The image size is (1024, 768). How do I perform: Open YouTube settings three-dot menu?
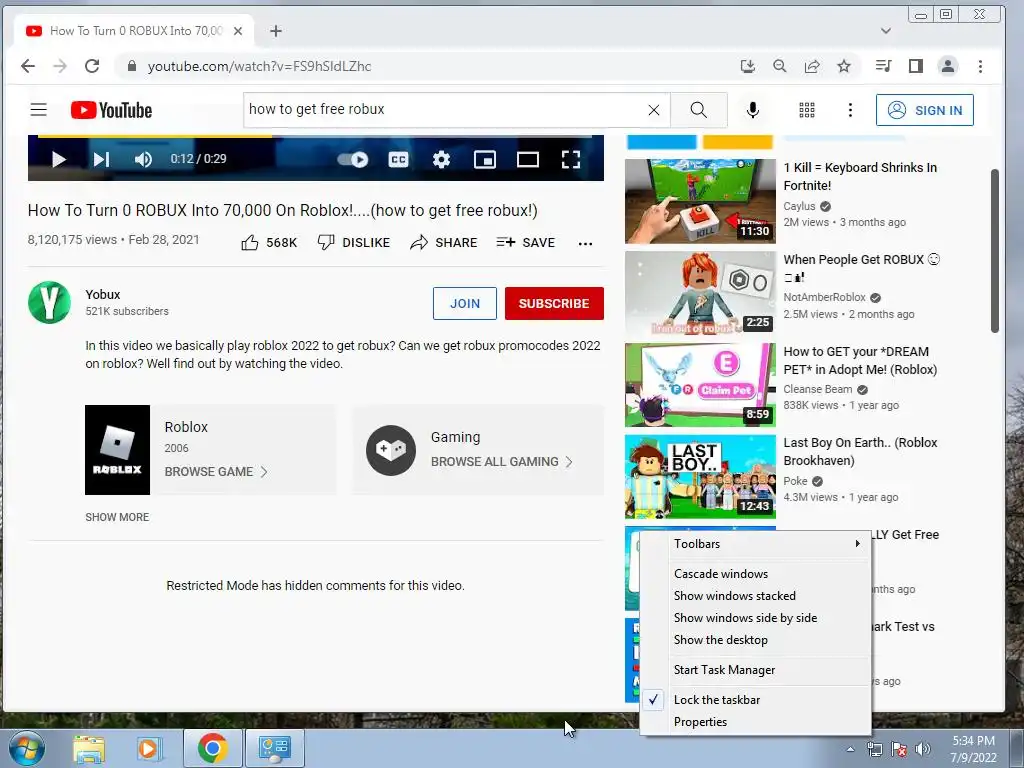coord(850,110)
